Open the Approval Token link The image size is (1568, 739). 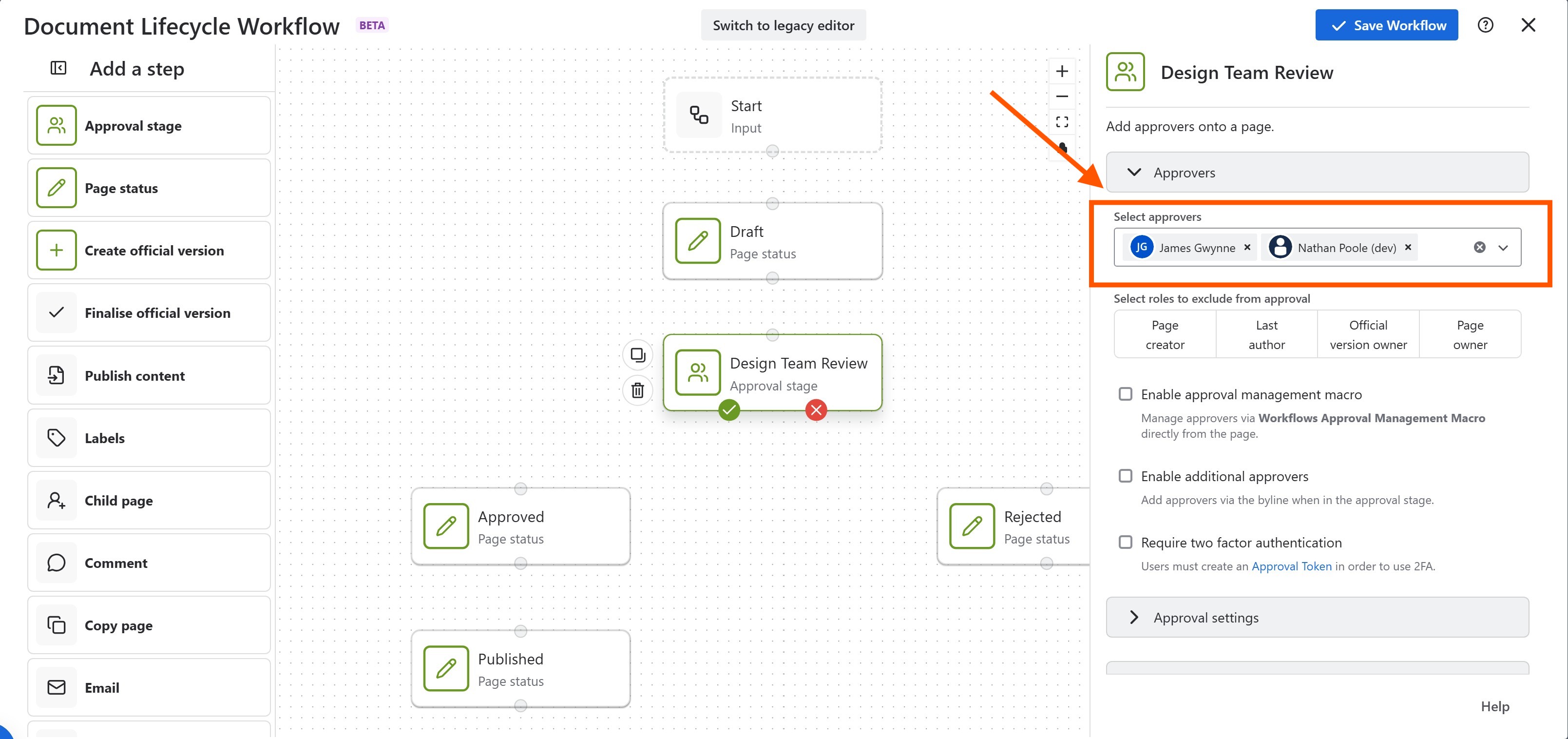(1291, 566)
